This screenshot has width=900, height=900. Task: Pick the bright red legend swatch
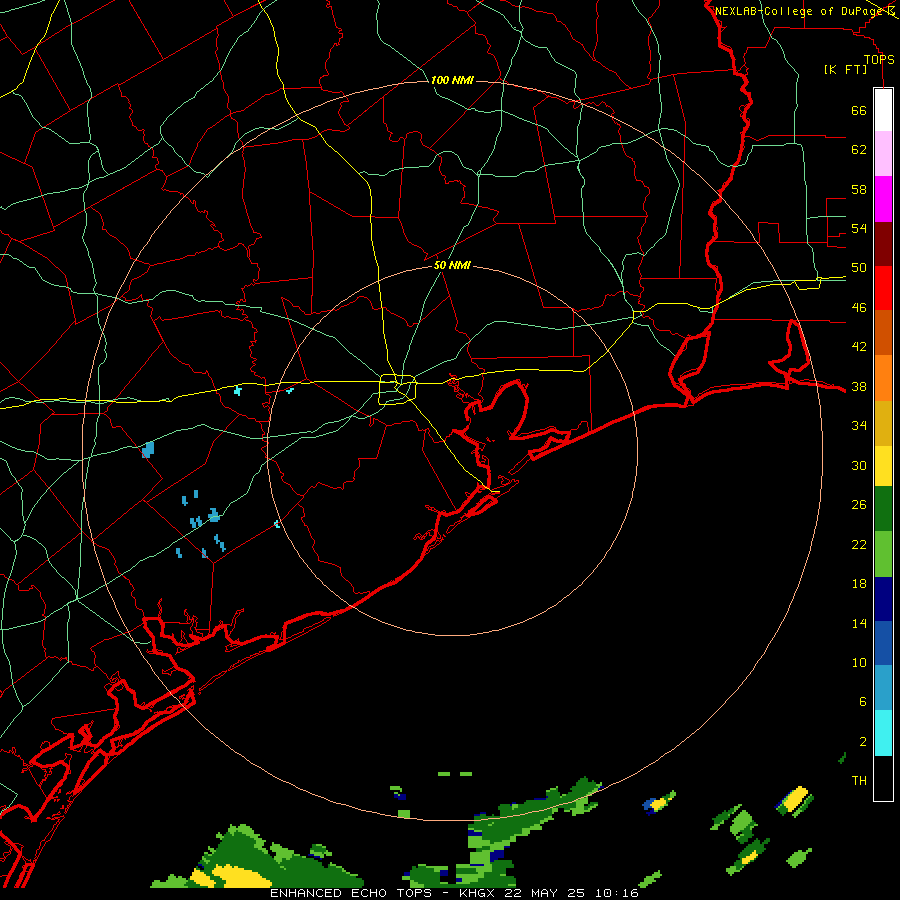click(x=883, y=289)
